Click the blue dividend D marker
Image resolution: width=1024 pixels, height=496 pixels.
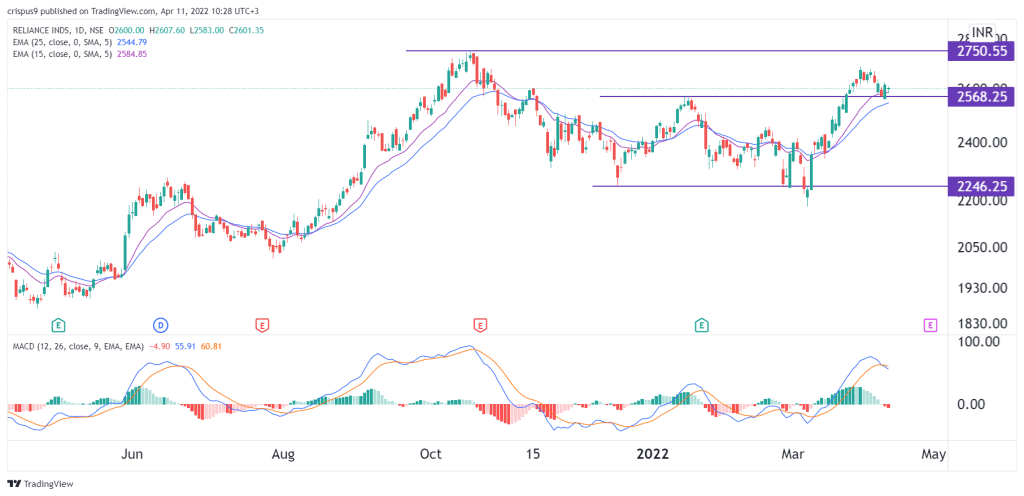[159, 324]
